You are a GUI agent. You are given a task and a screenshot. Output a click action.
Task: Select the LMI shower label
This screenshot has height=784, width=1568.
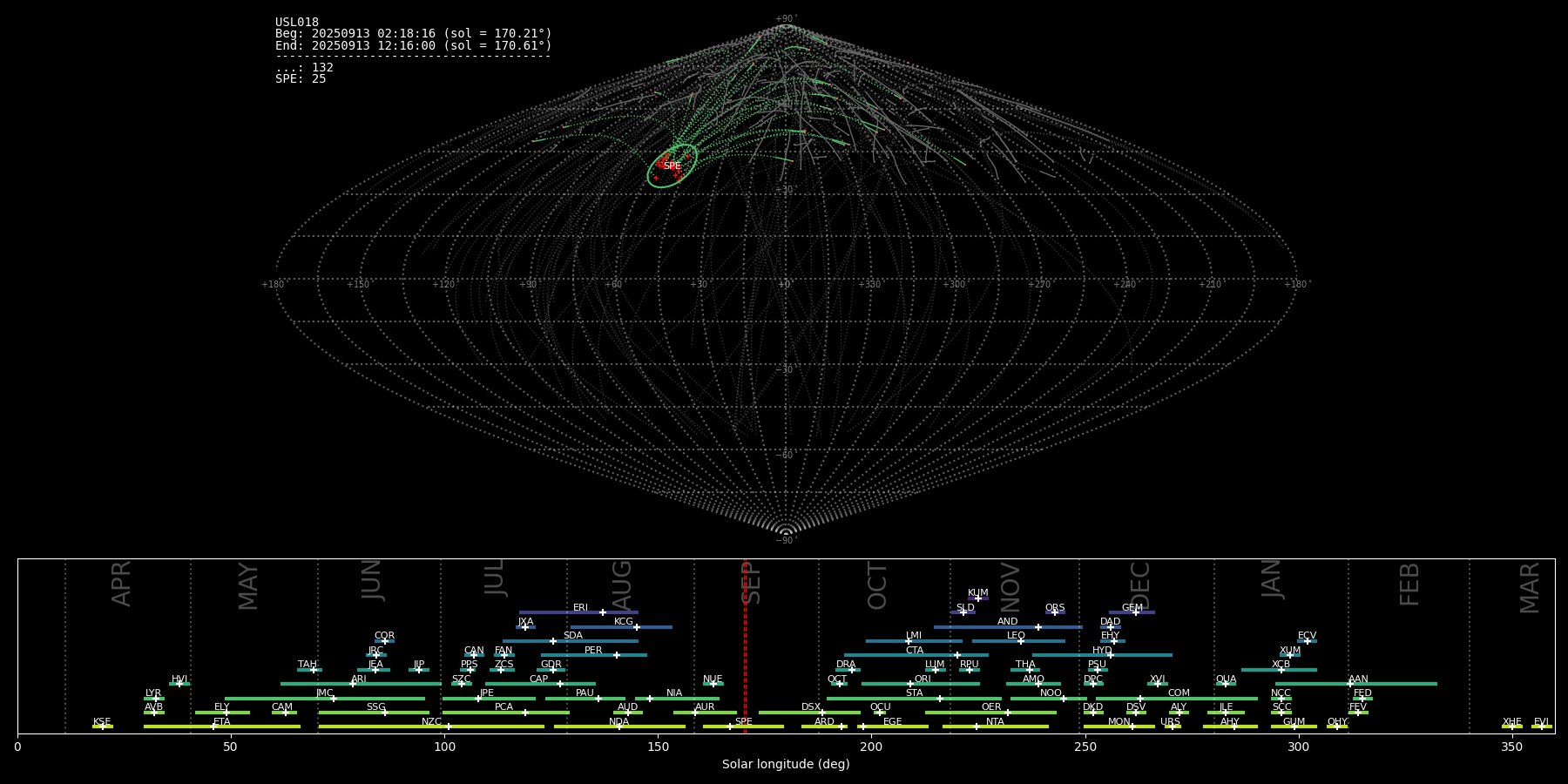914,636
